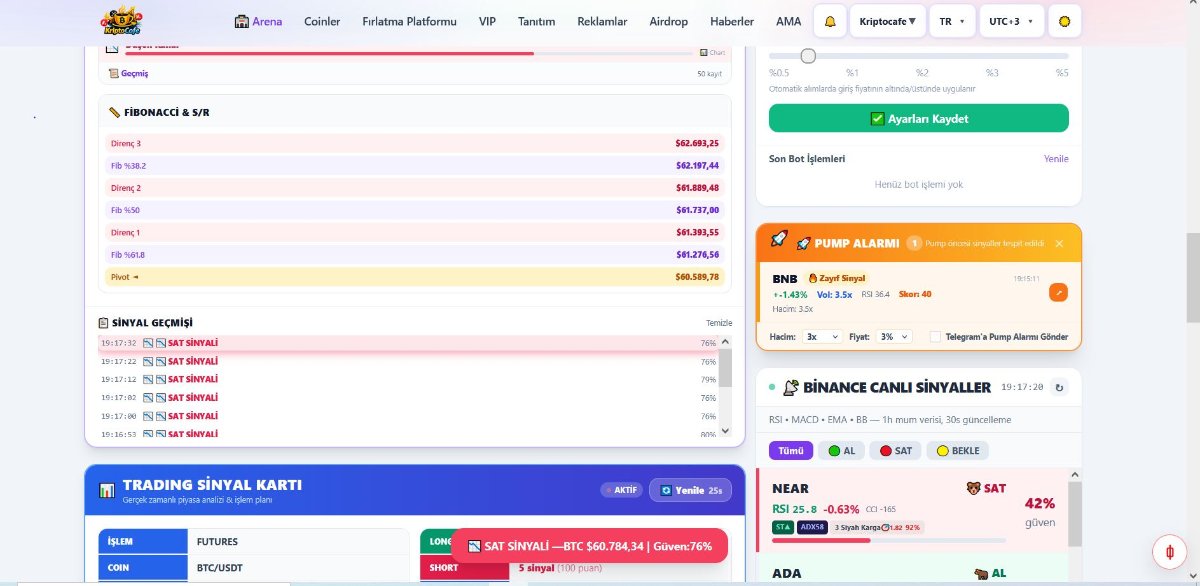Click the 19:17:32 SAT SİNYALİ chart icon

(148, 343)
